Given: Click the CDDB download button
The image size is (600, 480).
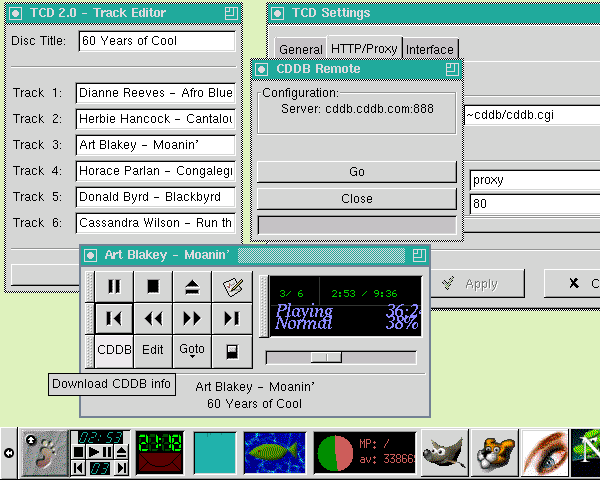Looking at the screenshot, I should [114, 350].
